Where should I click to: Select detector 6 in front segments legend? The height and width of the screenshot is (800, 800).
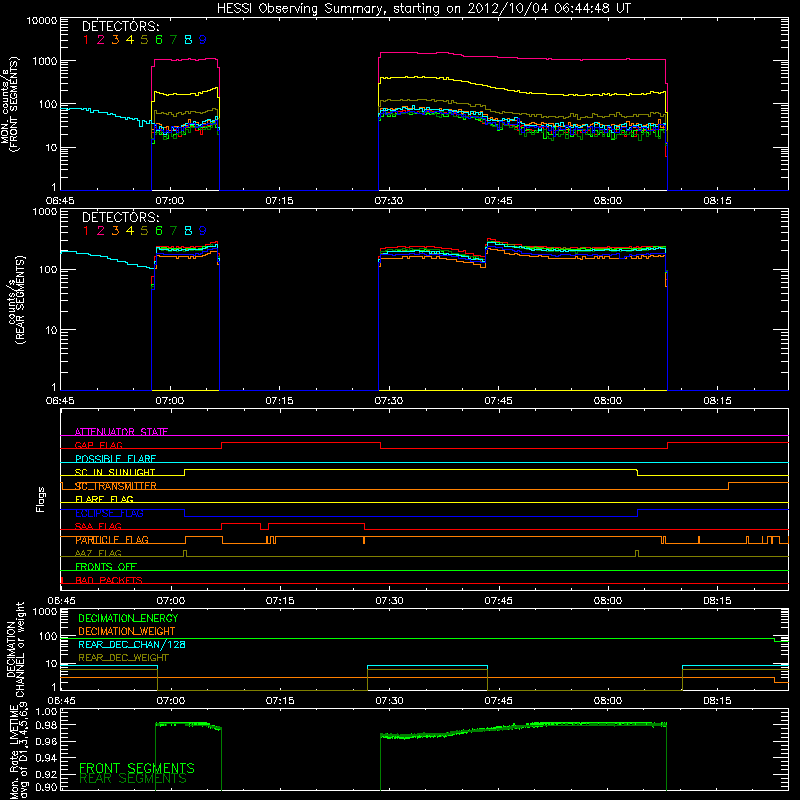coord(159,40)
